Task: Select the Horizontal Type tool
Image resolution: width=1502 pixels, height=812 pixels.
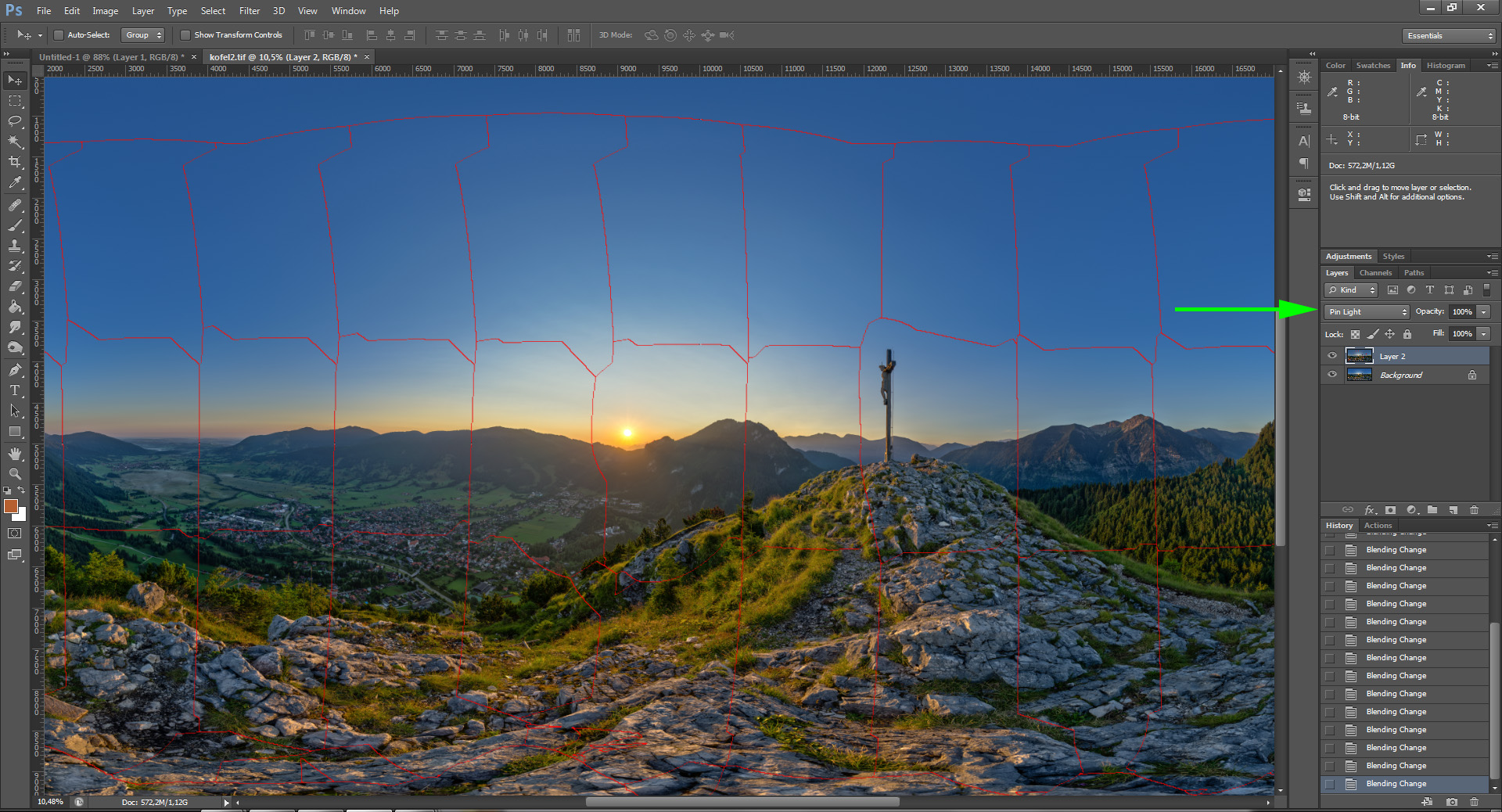Action: click(x=15, y=390)
